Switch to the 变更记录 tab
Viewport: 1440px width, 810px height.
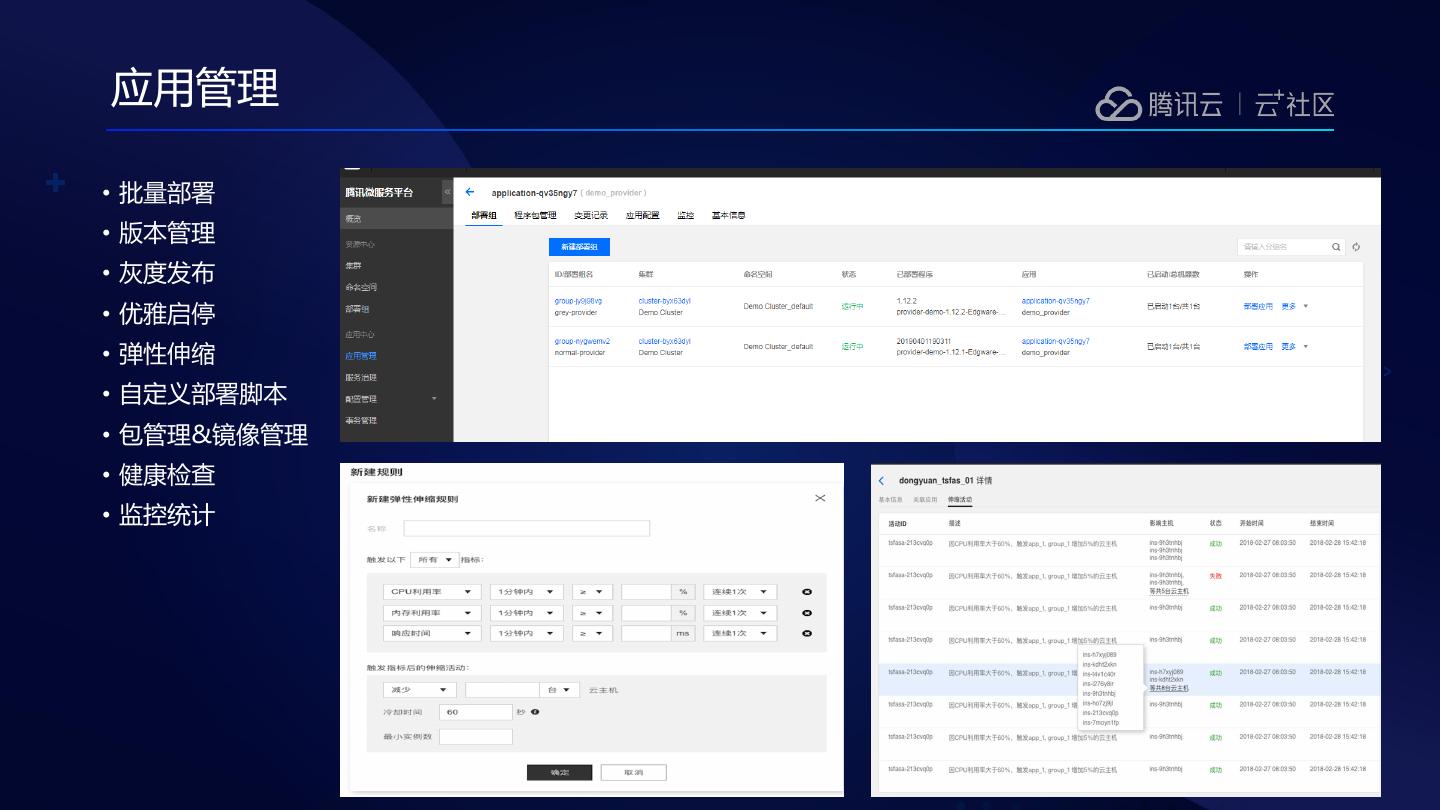point(591,215)
